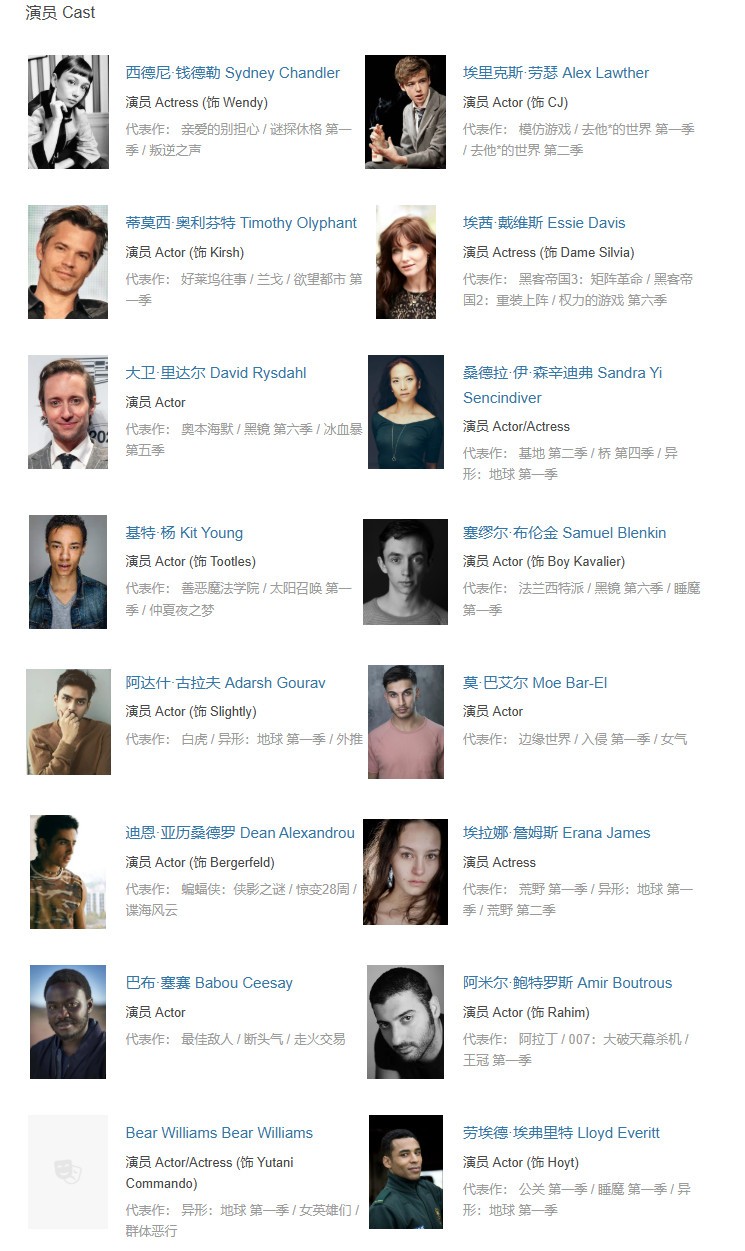The image size is (745, 1251).
Task: Select the Essie Davis name link
Action: tap(544, 223)
